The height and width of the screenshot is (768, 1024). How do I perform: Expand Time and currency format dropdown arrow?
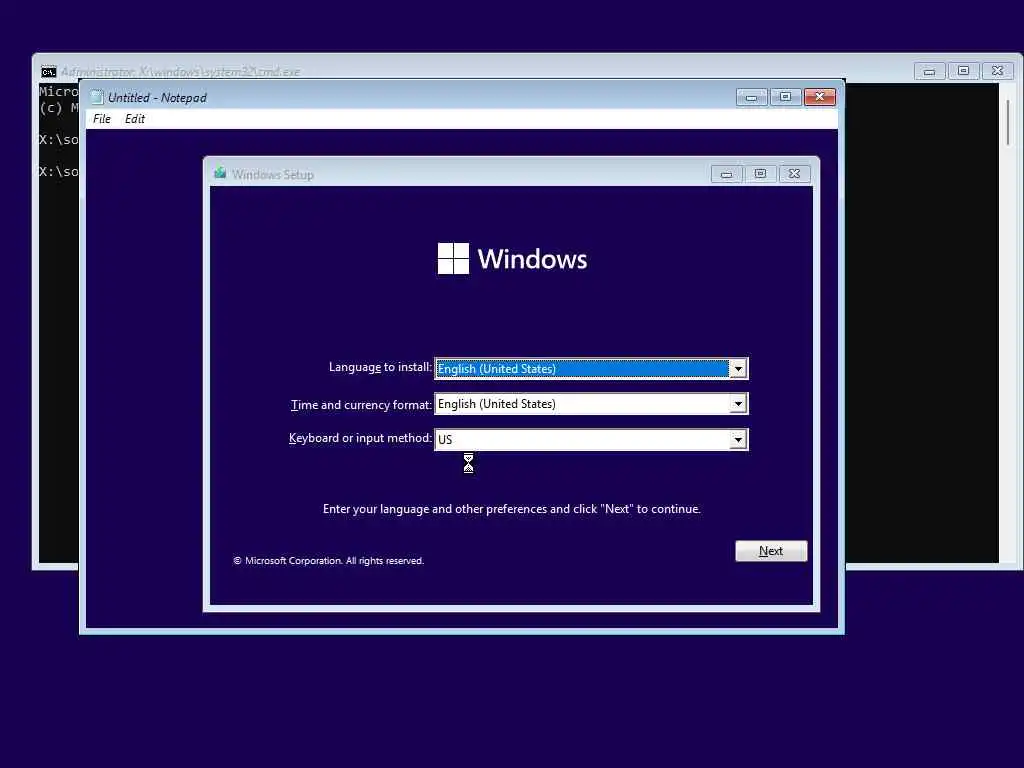click(x=737, y=404)
